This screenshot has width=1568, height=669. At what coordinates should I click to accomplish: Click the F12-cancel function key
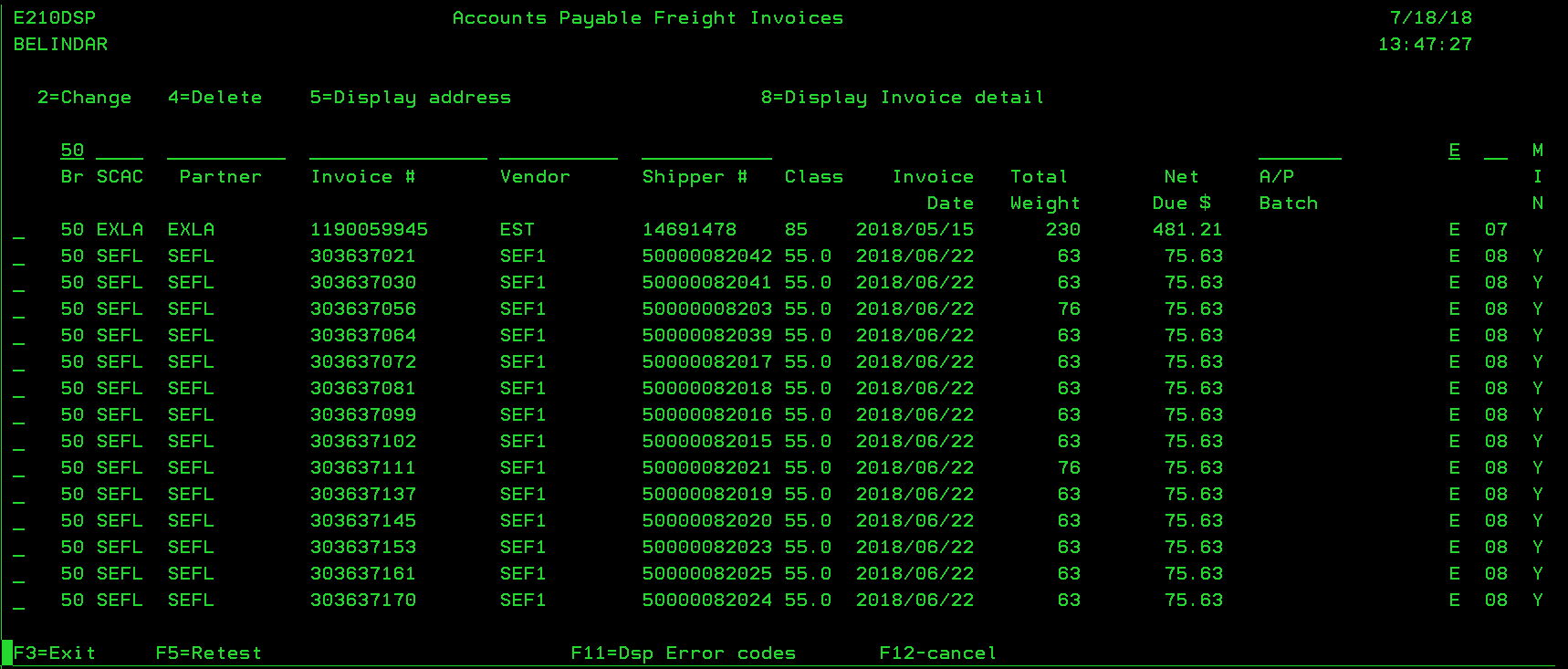coord(937,653)
